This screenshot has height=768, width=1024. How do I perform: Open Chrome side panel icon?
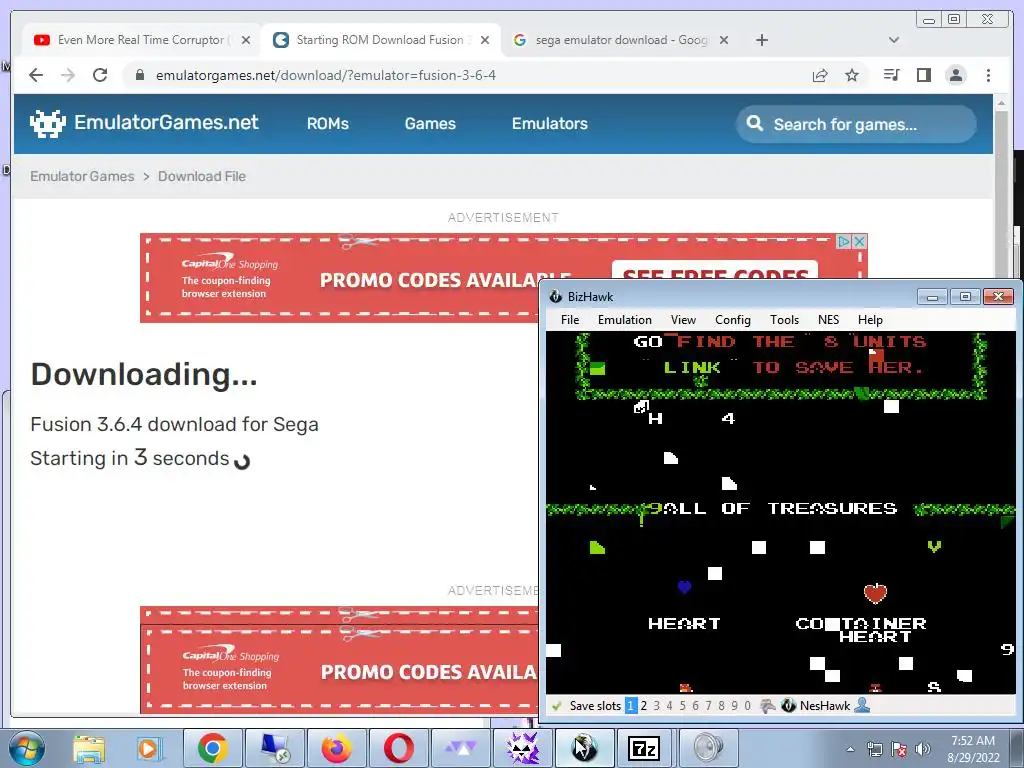[x=923, y=75]
